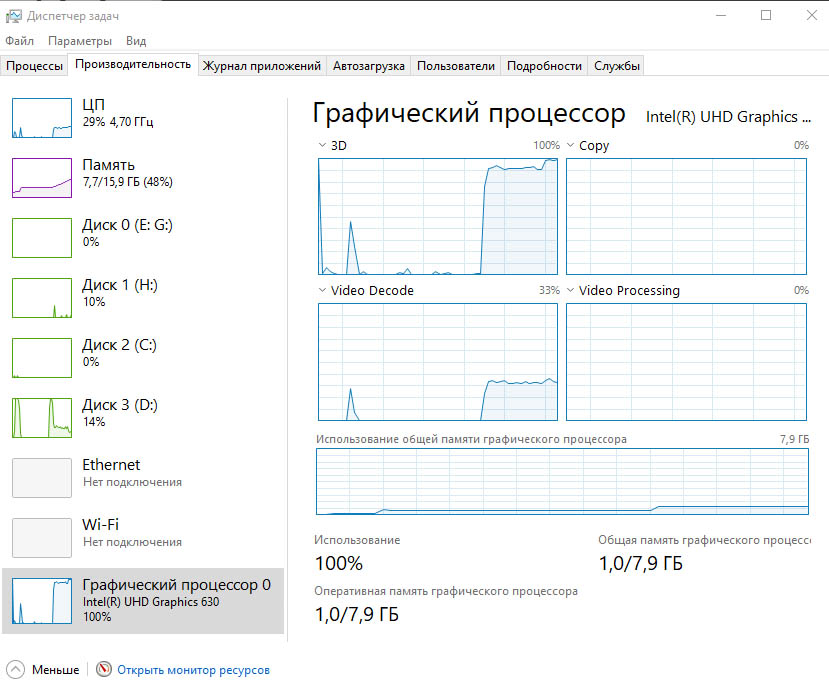
Task: Select the Диск 3 (D:) graph icon
Action: (41, 418)
